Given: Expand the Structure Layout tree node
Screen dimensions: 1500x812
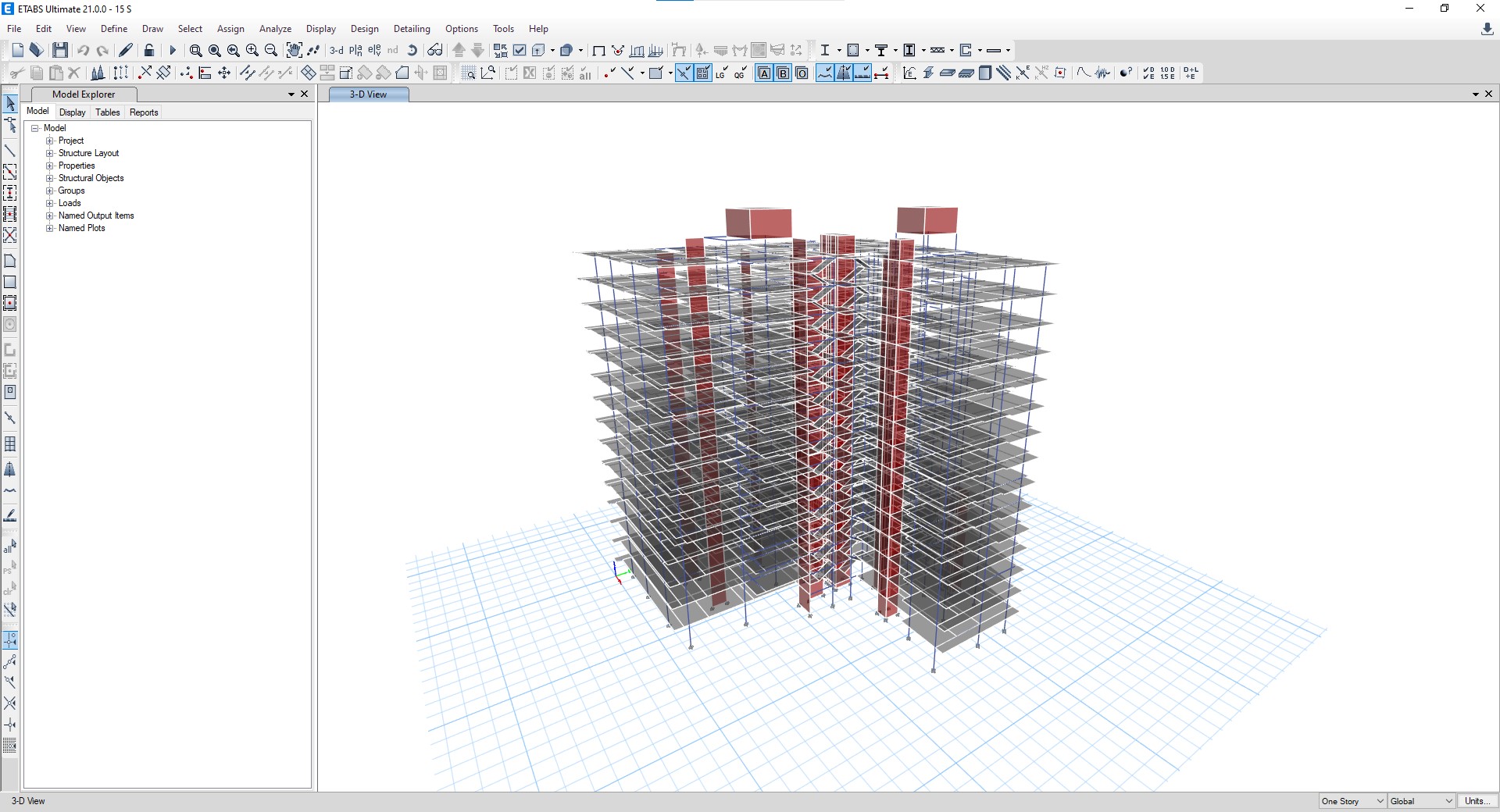Looking at the screenshot, I should pyautogui.click(x=50, y=153).
